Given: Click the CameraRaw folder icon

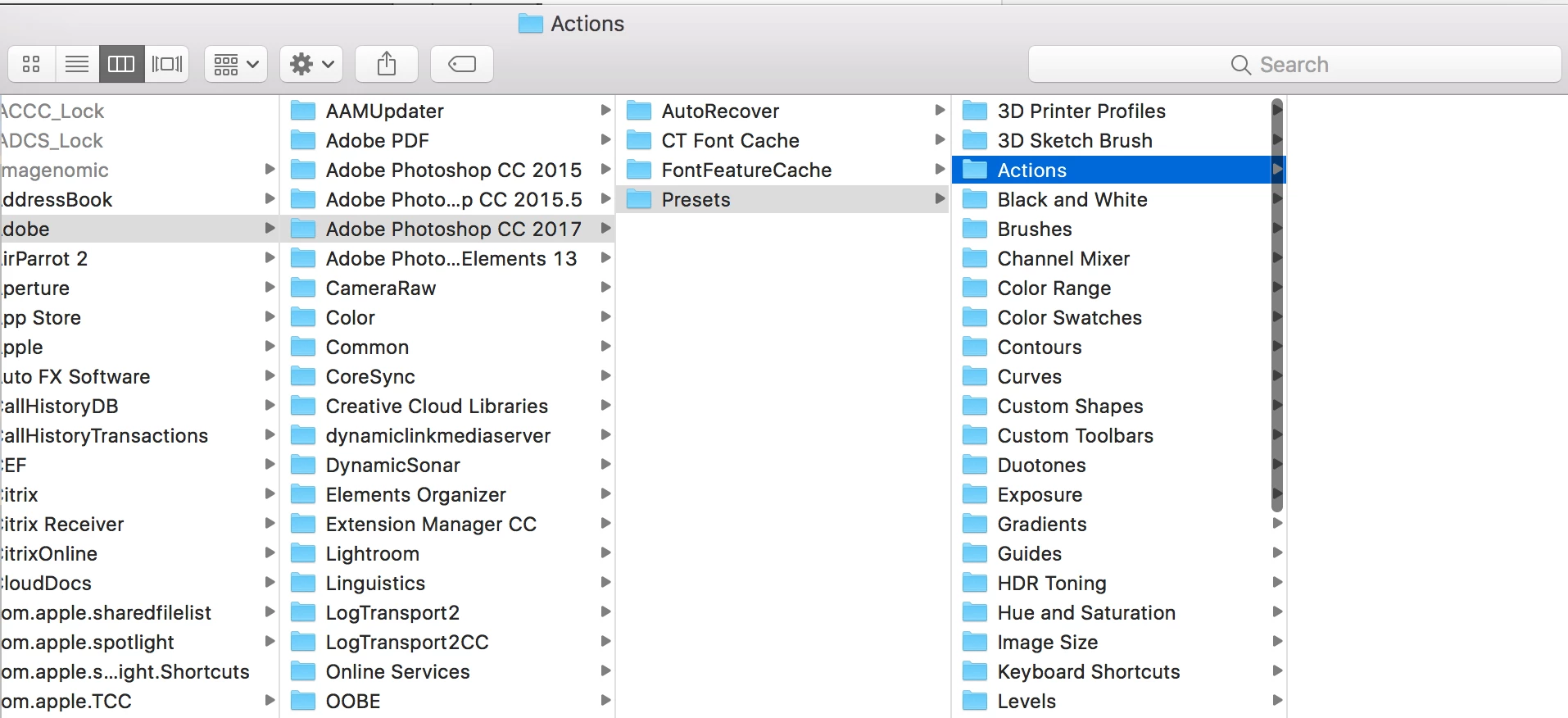Looking at the screenshot, I should [x=303, y=288].
